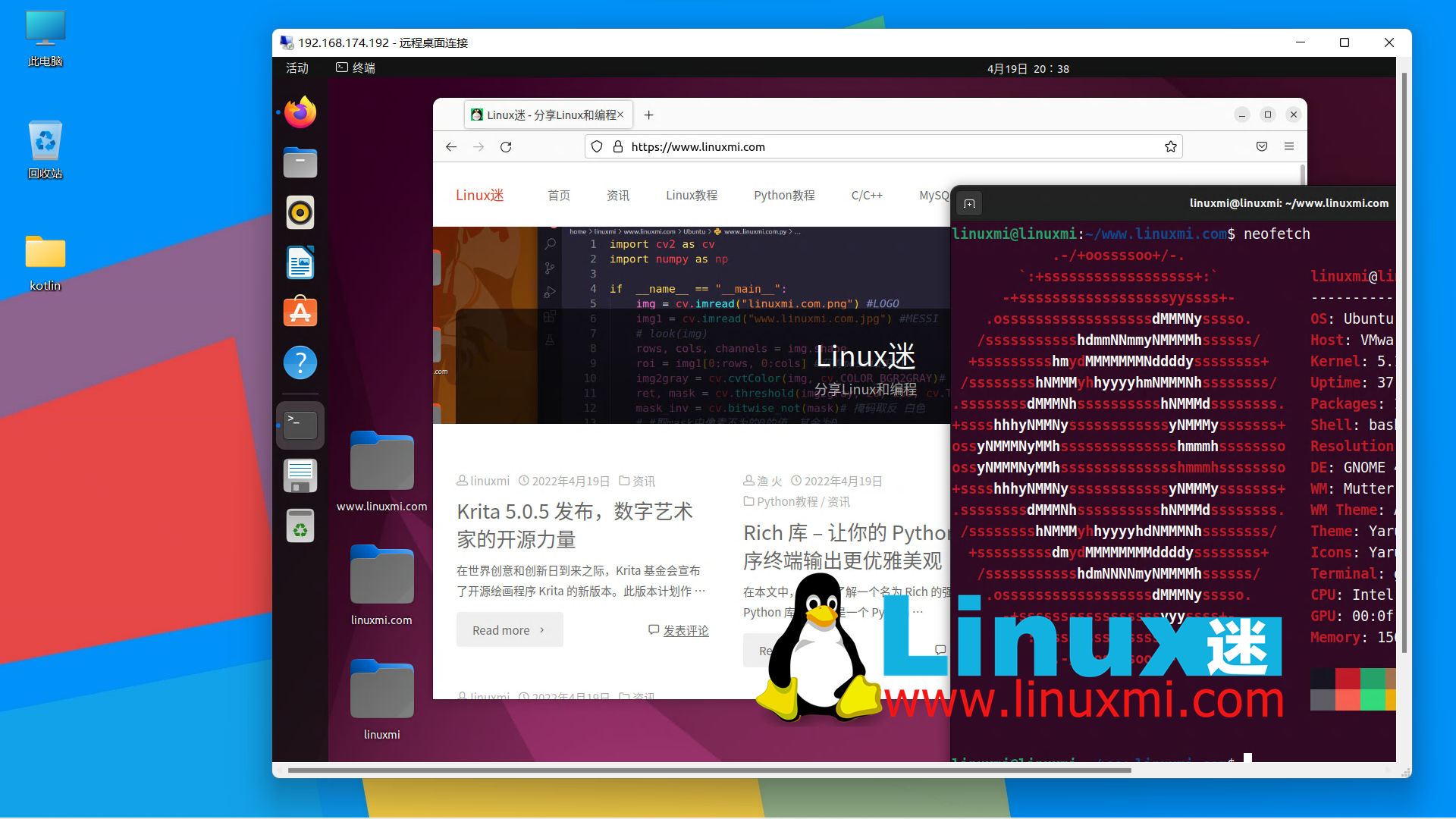Open the 终端 app menu in top bar
1456x819 pixels.
(356, 68)
